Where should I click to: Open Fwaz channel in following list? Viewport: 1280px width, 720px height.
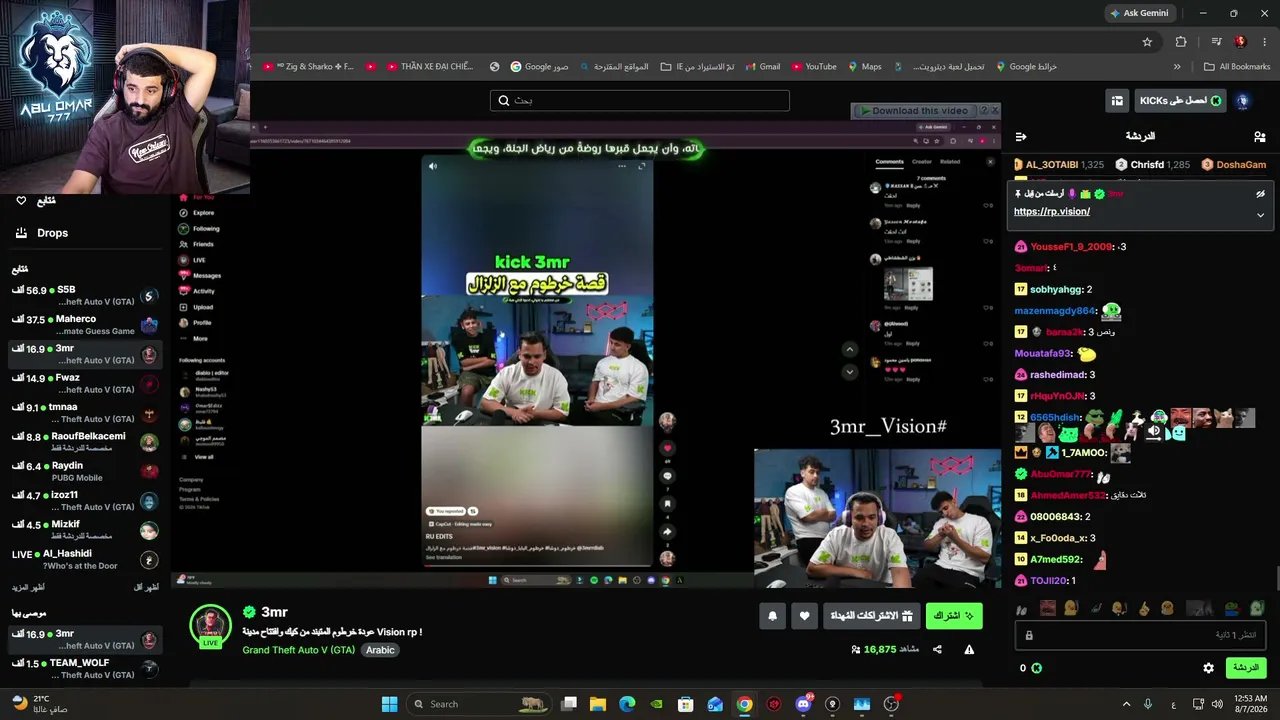pyautogui.click(x=85, y=384)
